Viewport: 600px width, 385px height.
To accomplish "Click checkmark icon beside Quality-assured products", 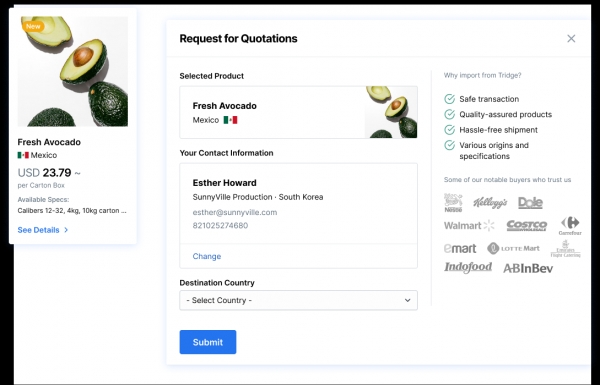I will (449, 114).
